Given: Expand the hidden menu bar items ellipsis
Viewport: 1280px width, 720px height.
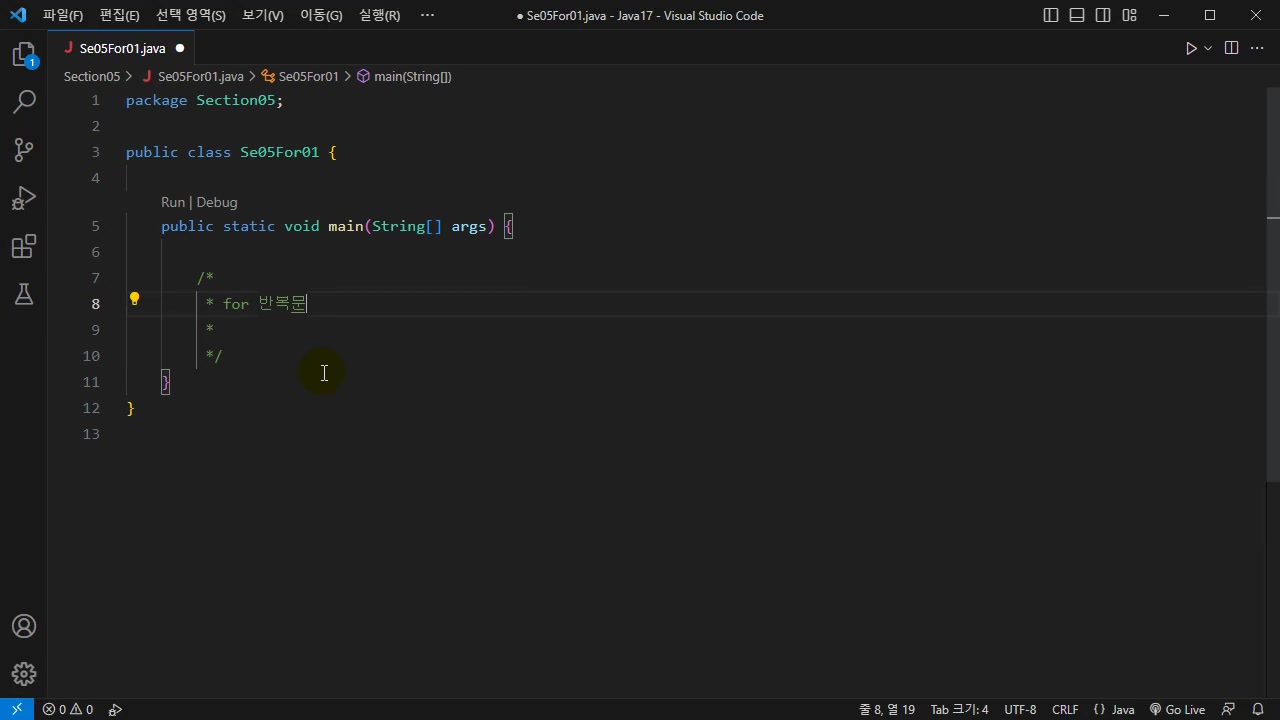Looking at the screenshot, I should point(427,15).
